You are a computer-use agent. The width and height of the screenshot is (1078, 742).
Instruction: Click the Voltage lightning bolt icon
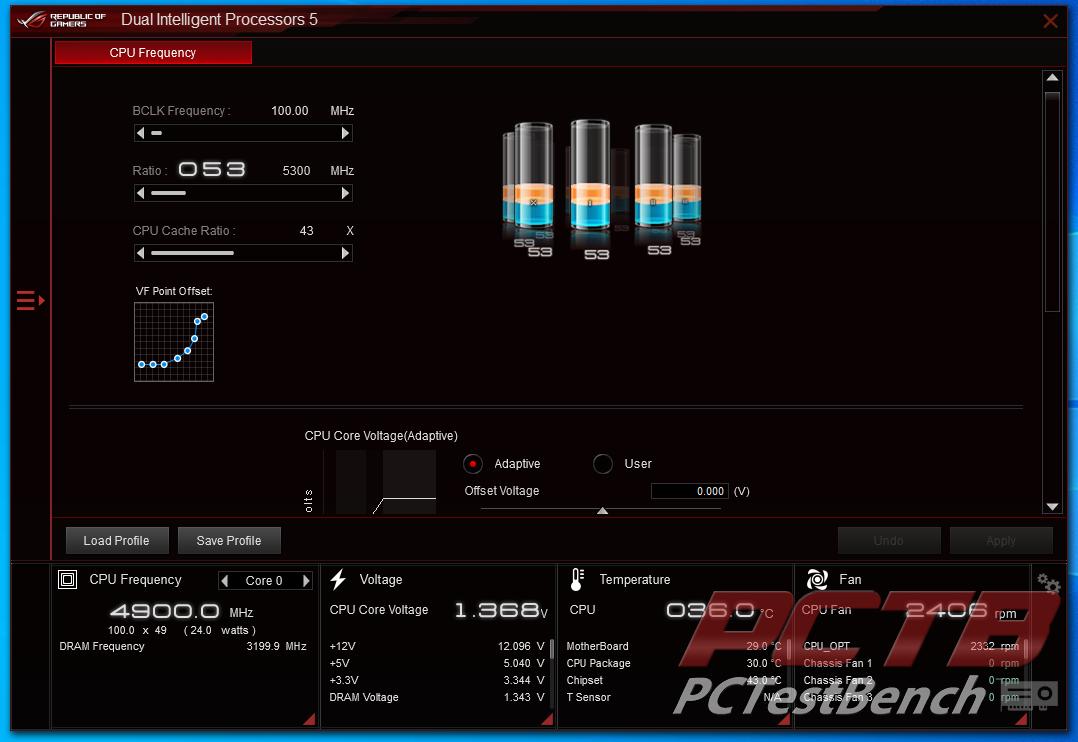click(338, 580)
